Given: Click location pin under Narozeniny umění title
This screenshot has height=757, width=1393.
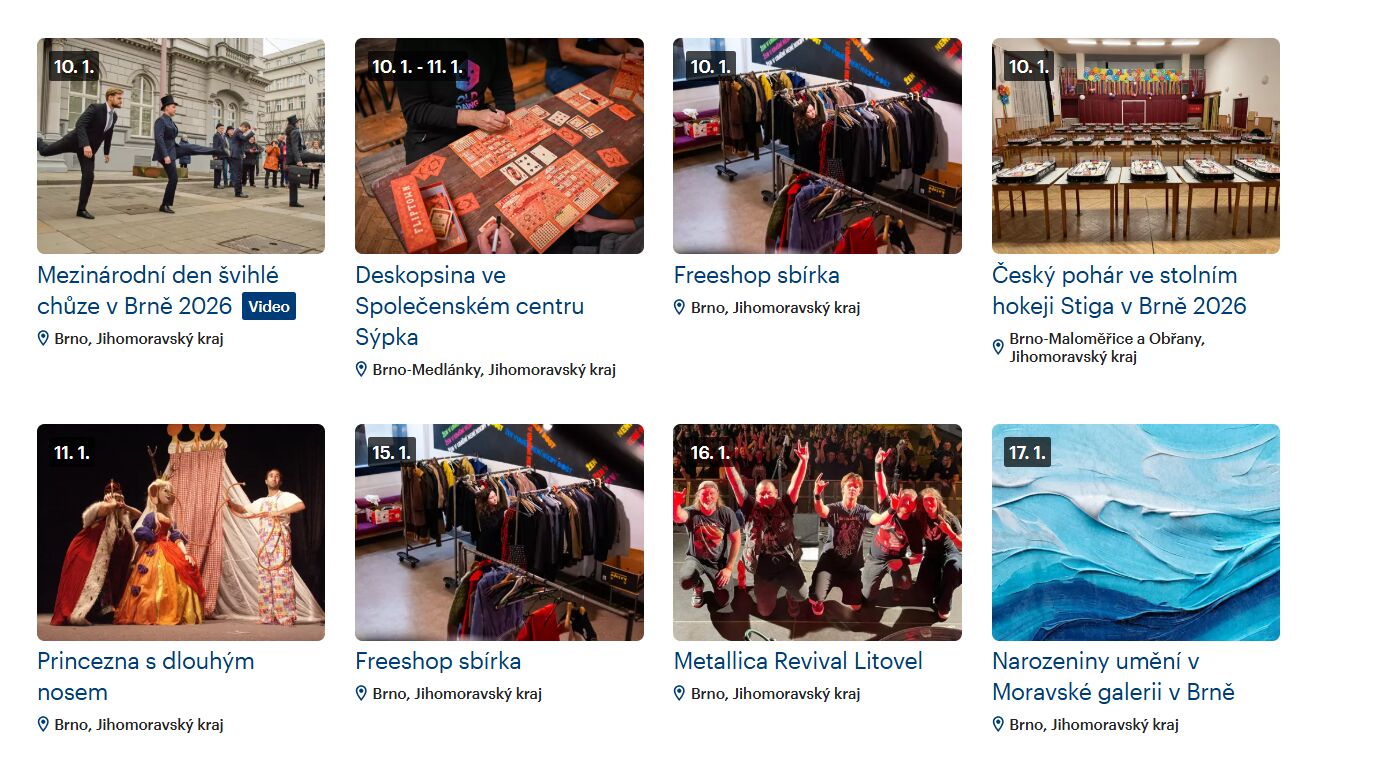Looking at the screenshot, I should (x=998, y=724).
